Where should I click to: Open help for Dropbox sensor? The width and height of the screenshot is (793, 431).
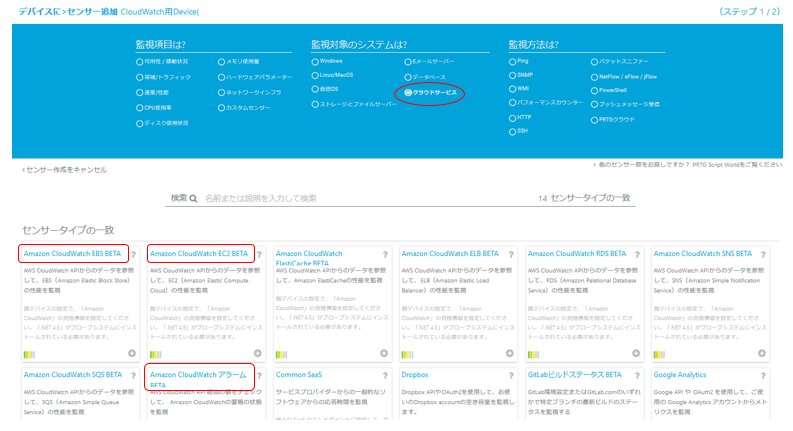tap(511, 376)
